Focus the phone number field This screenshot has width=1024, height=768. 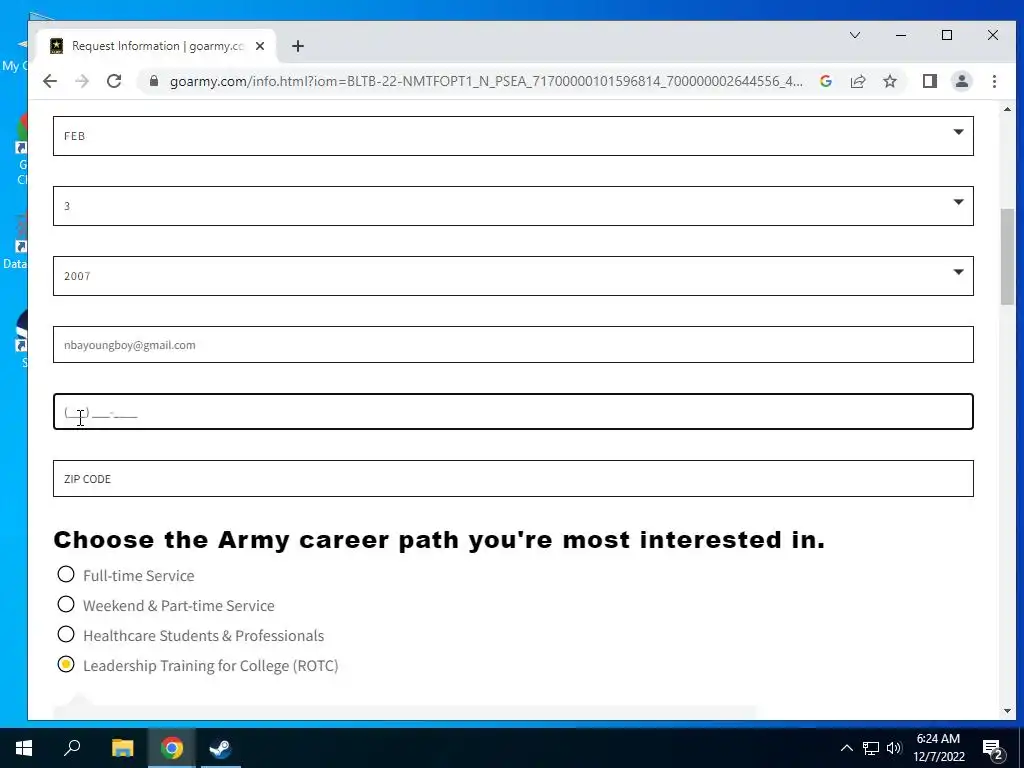513,411
